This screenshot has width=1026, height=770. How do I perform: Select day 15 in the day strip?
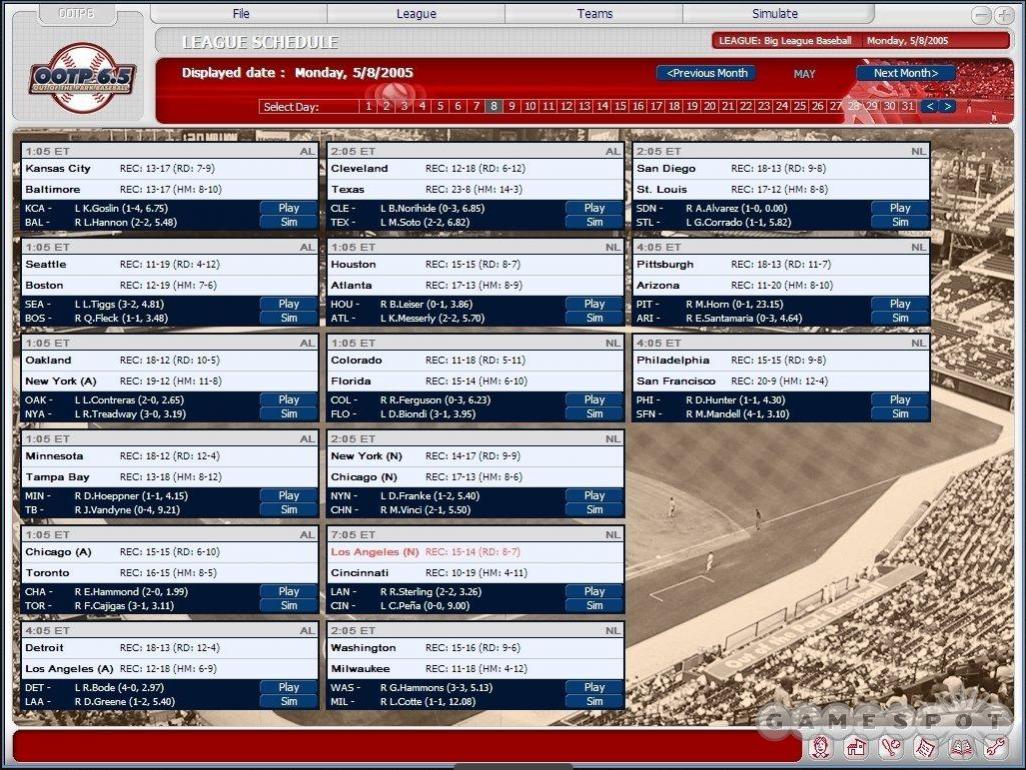[x=620, y=106]
